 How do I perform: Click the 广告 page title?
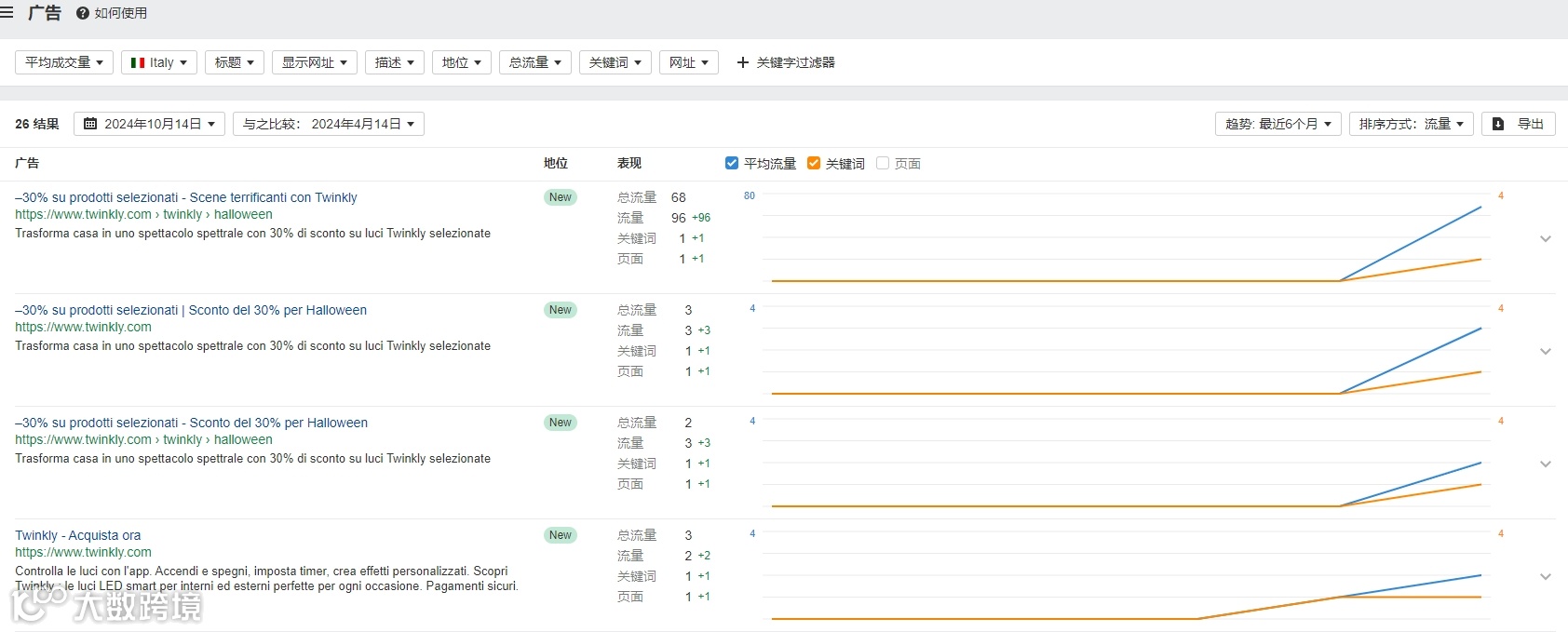click(x=45, y=13)
